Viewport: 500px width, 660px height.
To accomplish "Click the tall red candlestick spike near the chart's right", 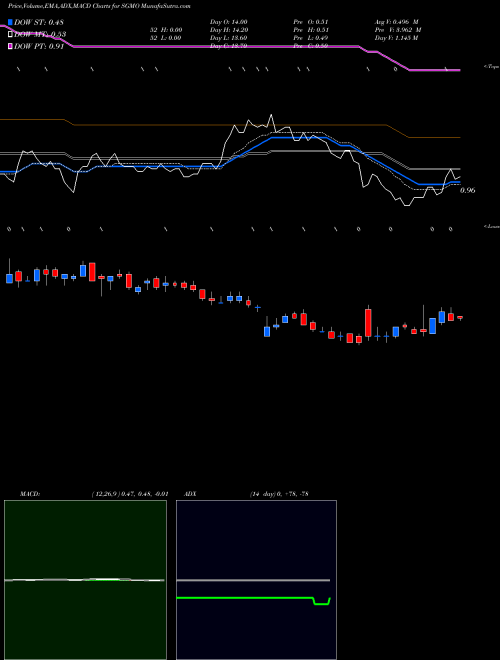I will pyautogui.click(x=368, y=322).
